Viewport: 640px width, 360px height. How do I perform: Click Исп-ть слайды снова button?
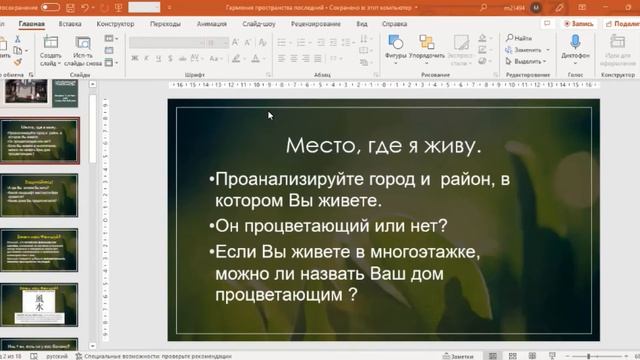pos(83,51)
